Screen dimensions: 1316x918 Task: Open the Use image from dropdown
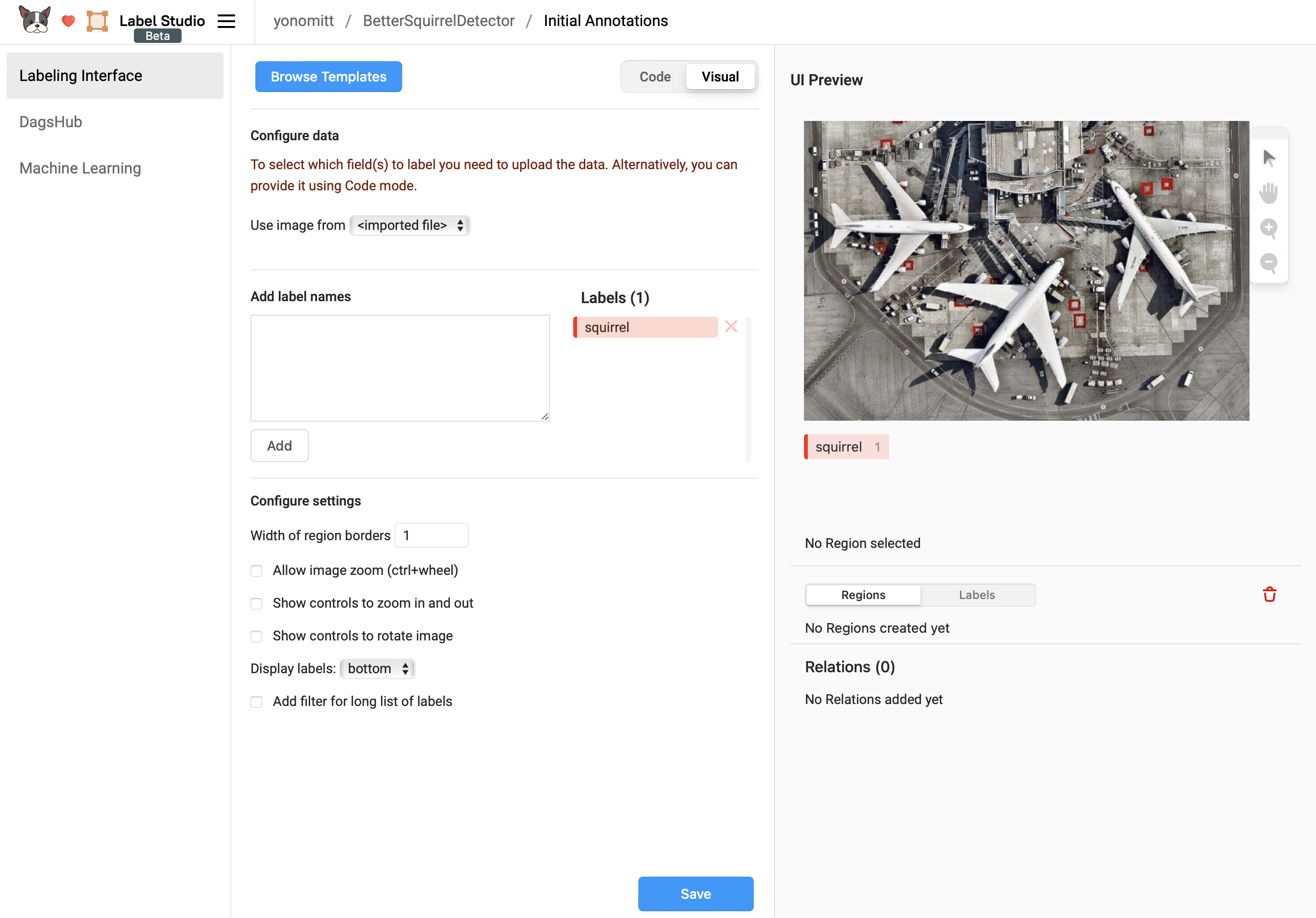[409, 226]
